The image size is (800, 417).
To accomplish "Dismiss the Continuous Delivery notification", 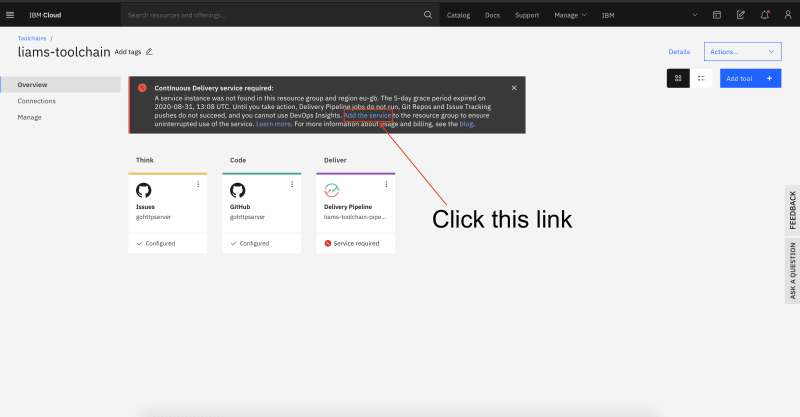I will 514,88.
